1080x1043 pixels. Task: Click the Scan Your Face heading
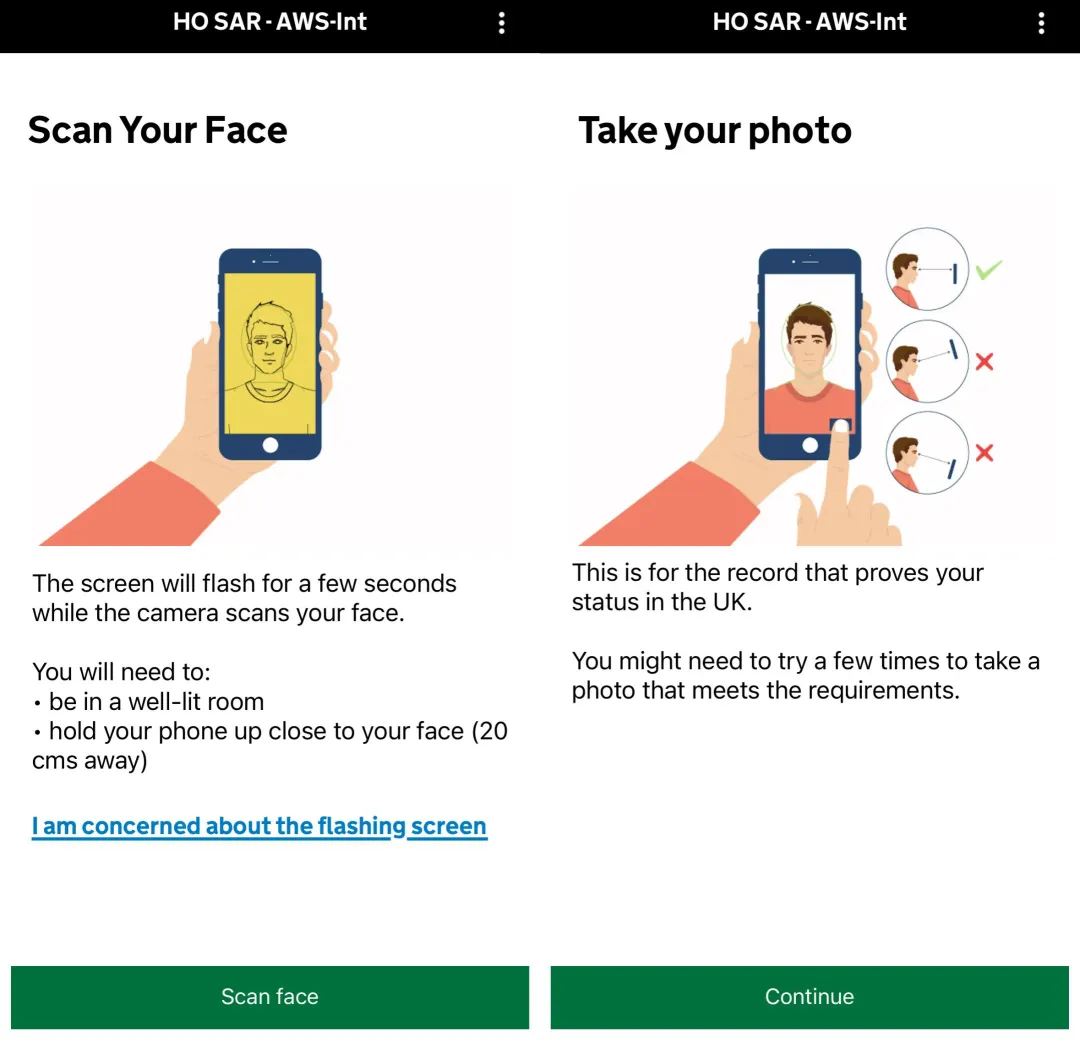pos(158,130)
